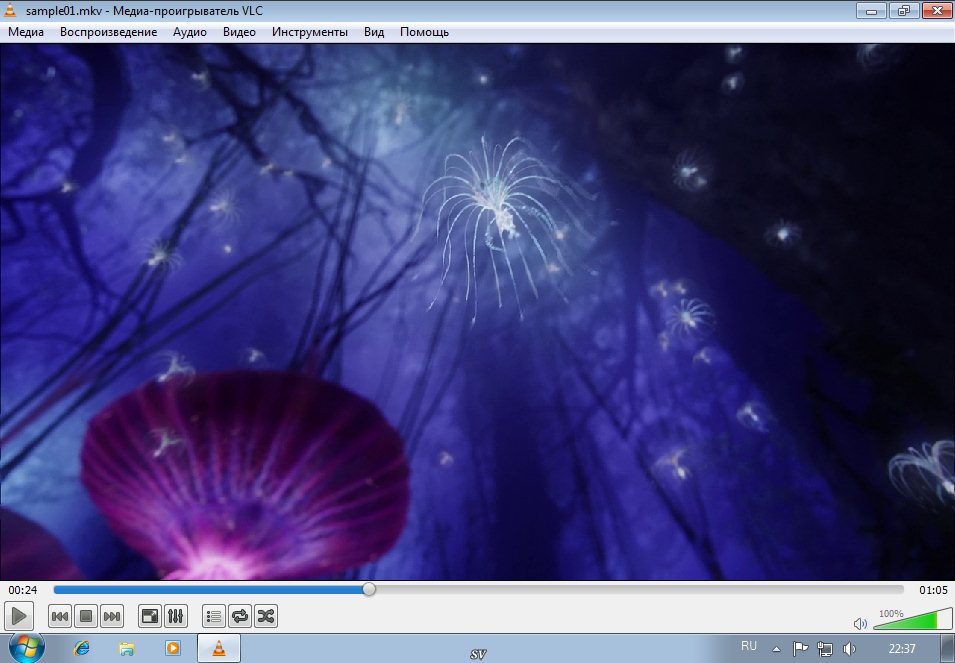Click the total duration 01:05 label

(932, 590)
